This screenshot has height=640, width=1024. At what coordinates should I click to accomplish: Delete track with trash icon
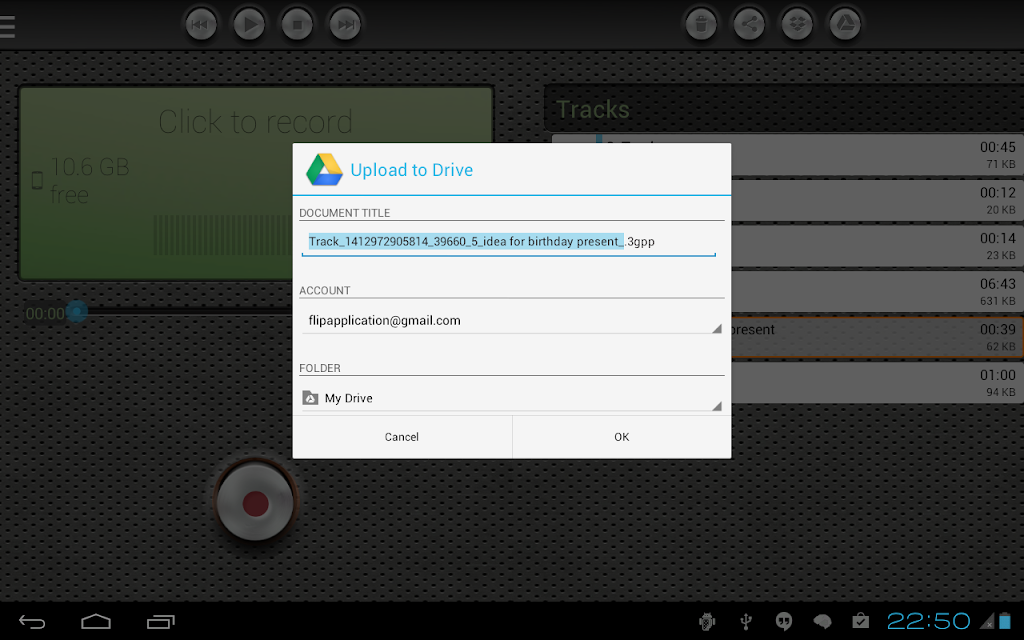tap(701, 25)
